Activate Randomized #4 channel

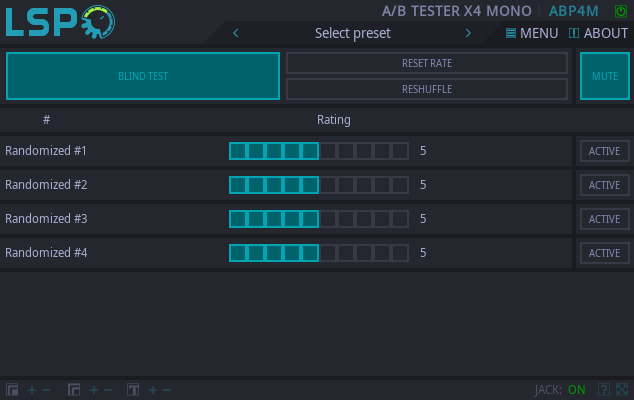[604, 253]
